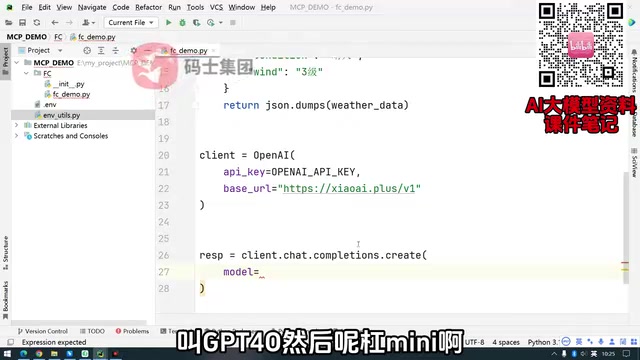
Task: Select env_utils.py in project tree
Action: click(x=61, y=115)
